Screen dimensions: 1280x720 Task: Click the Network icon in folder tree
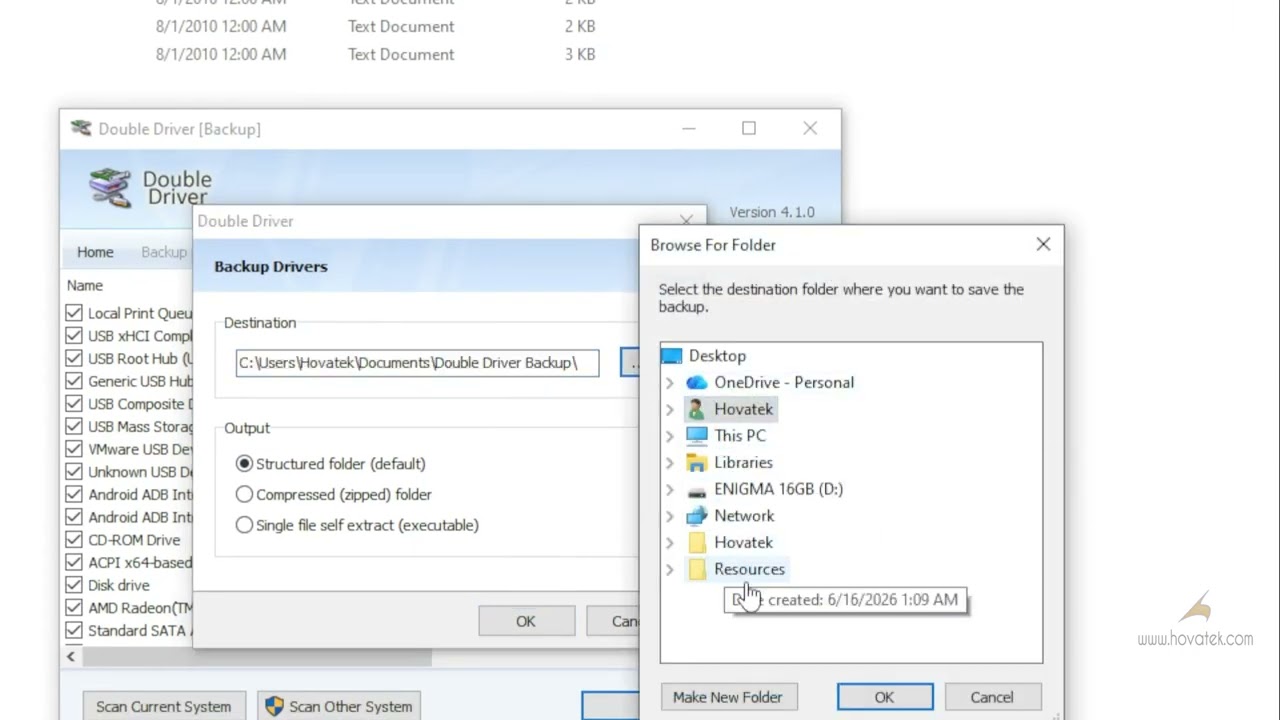697,516
